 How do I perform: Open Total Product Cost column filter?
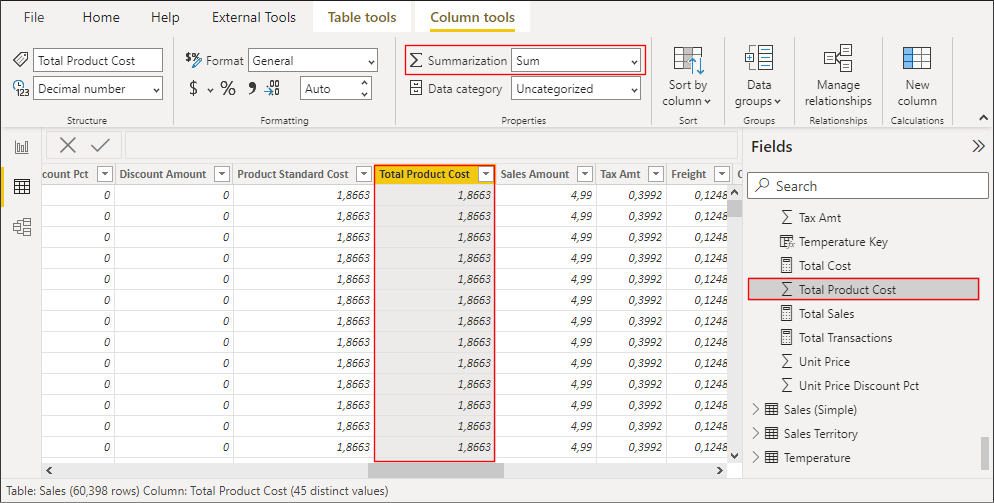486,174
